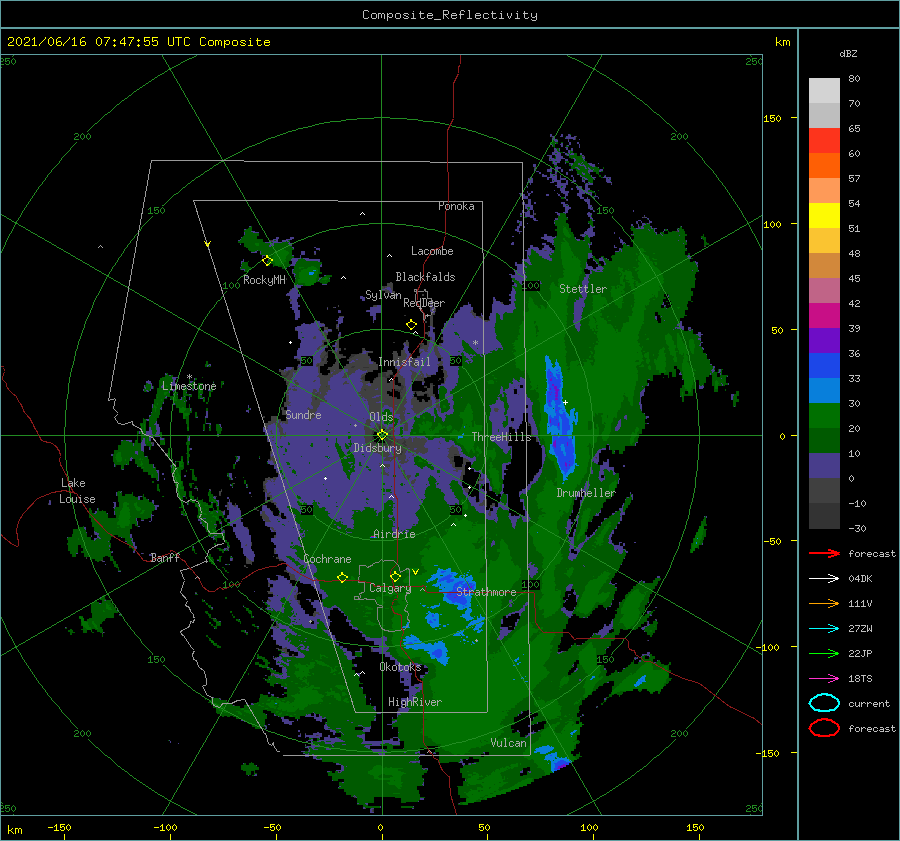This screenshot has width=900, height=841.
Task: Click the HighRiver city label
Action: [x=414, y=702]
